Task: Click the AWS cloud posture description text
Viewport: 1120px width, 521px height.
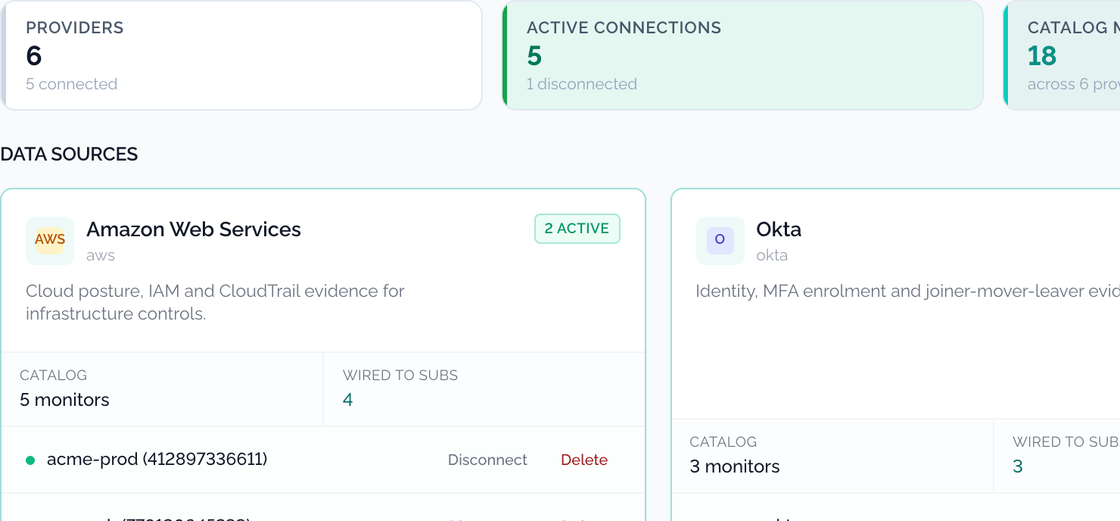Action: (215, 302)
